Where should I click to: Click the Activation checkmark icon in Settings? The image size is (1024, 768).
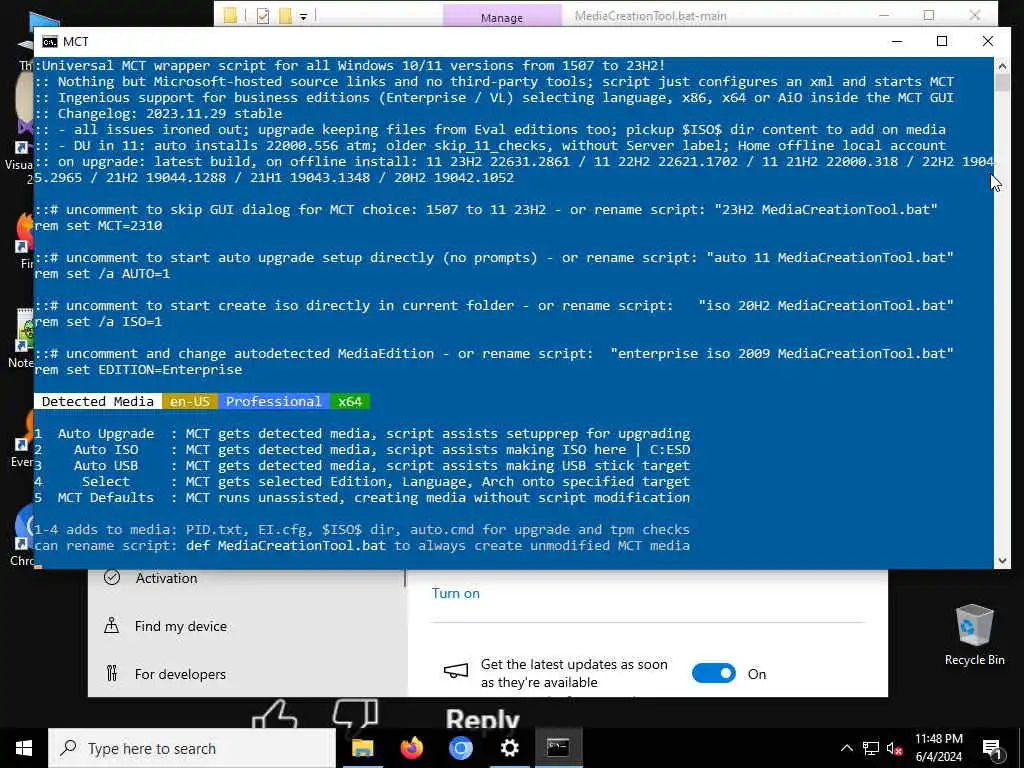pyautogui.click(x=112, y=577)
